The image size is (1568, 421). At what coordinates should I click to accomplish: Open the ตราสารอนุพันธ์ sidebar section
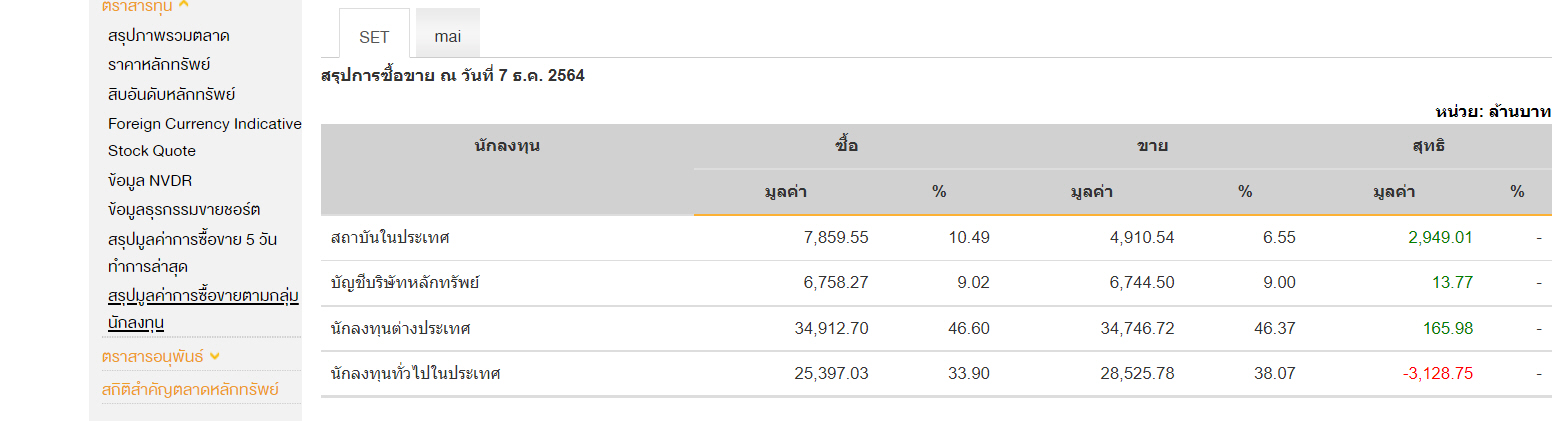pos(153,356)
